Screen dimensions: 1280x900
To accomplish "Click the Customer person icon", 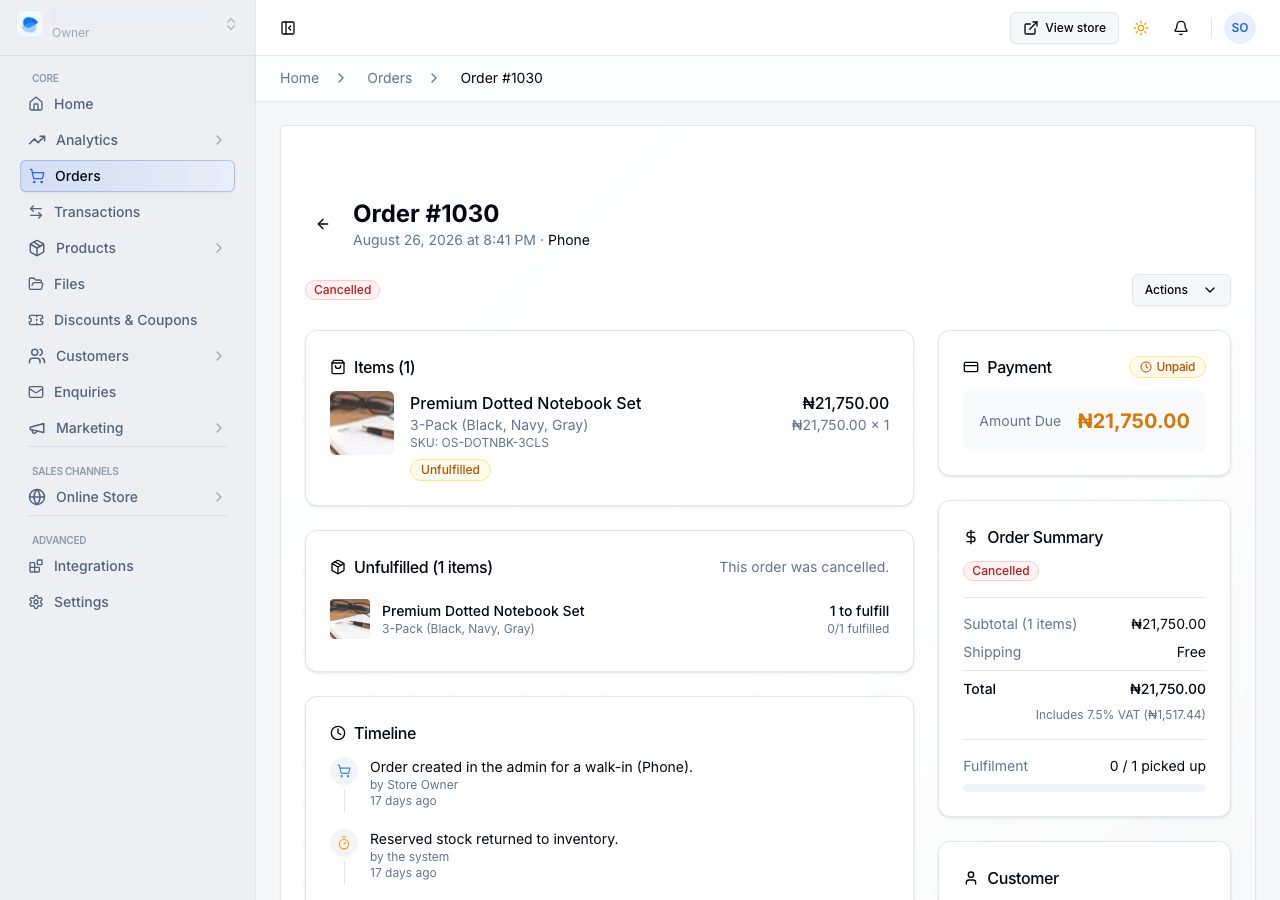I will click(970, 878).
